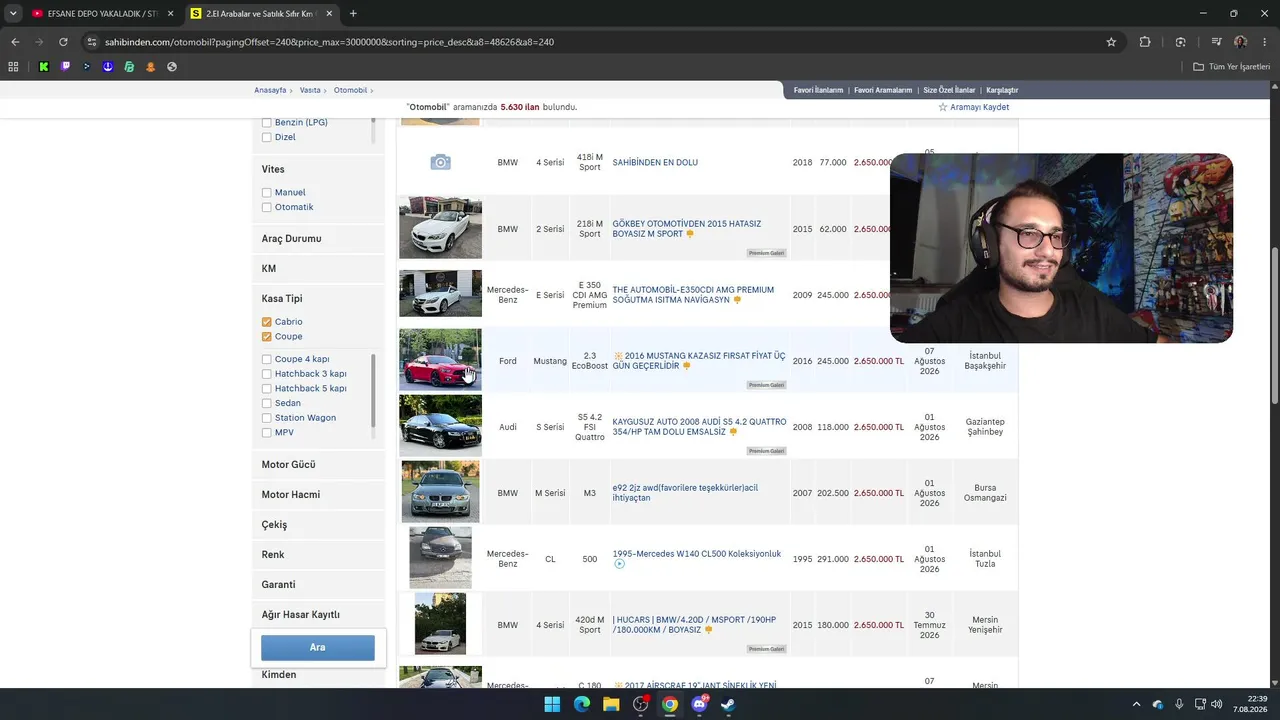
Task: Click the microphone tray icon
Action: pyautogui.click(x=1179, y=704)
